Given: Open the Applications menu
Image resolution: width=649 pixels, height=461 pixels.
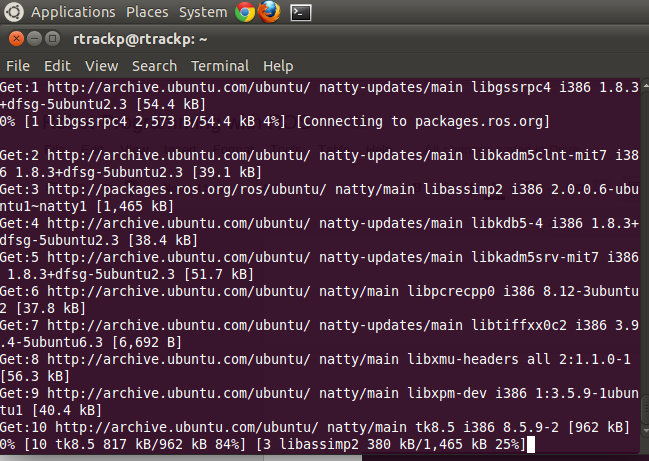Looking at the screenshot, I should (x=73, y=12).
